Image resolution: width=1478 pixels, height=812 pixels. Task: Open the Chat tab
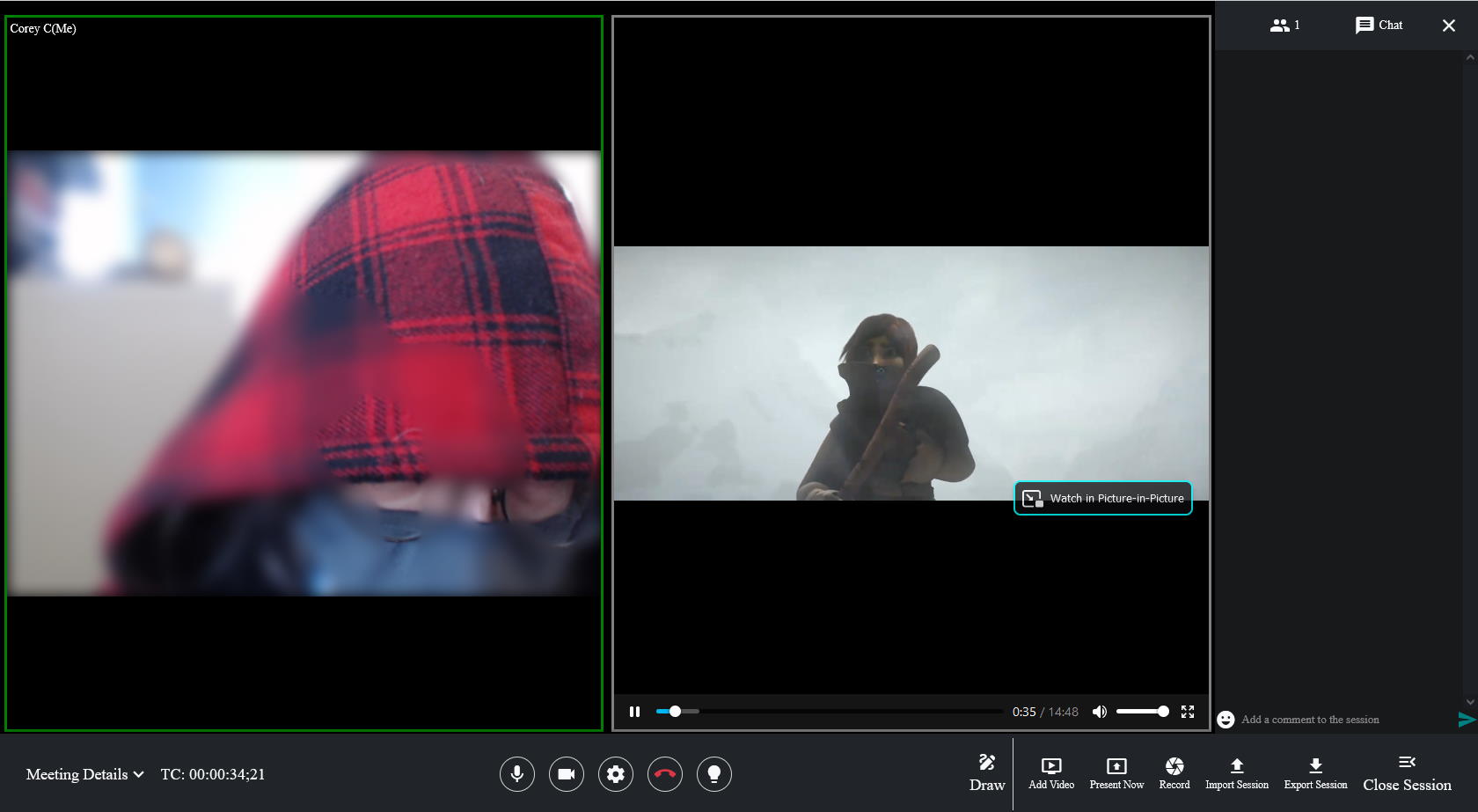(x=1379, y=26)
